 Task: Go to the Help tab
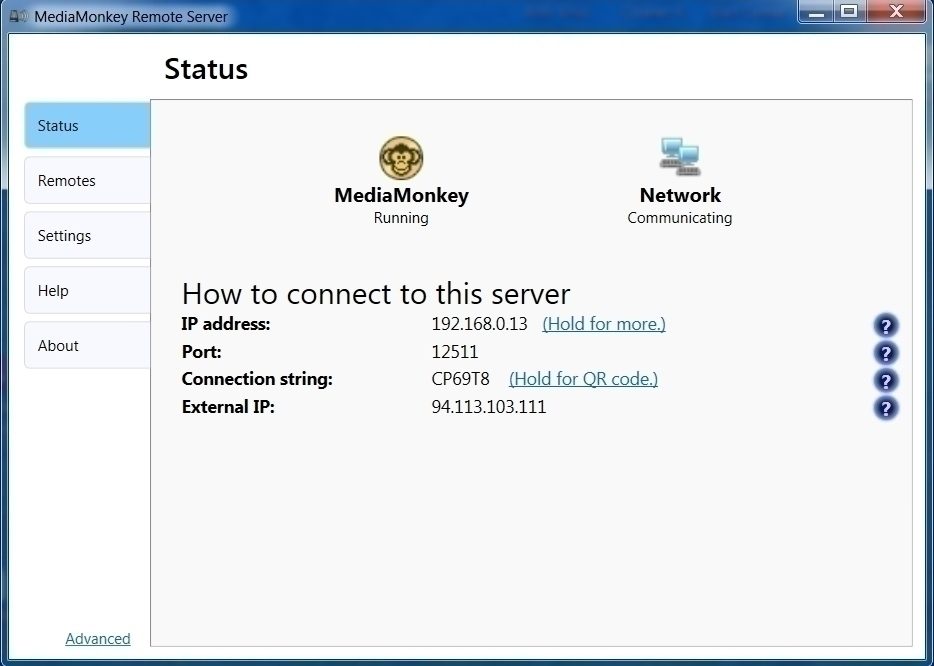[x=87, y=290]
